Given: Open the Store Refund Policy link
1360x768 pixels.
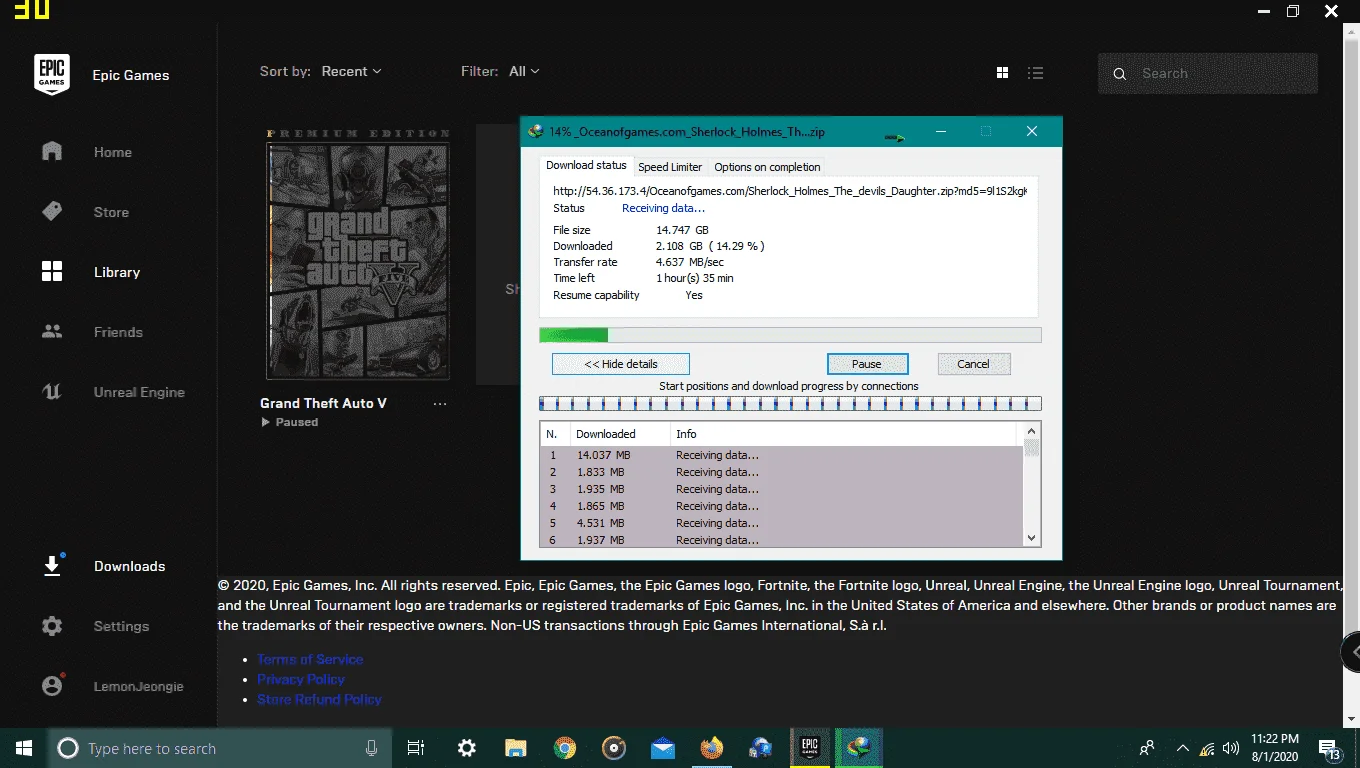Looking at the screenshot, I should [319, 699].
